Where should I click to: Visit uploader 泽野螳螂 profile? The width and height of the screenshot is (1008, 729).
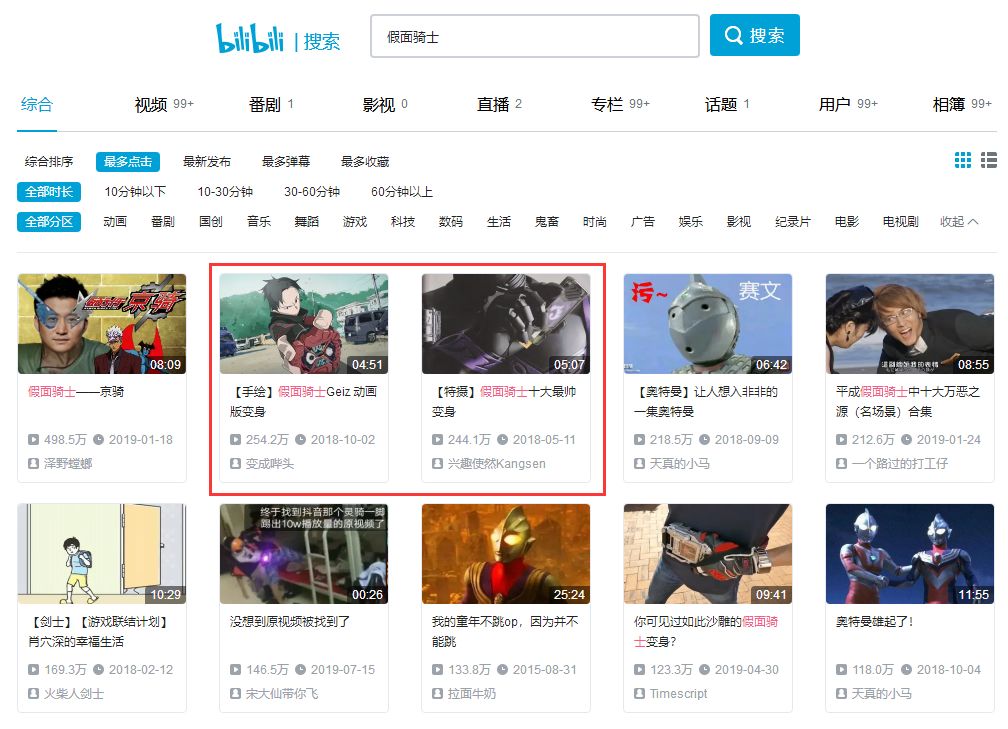[x=68, y=464]
